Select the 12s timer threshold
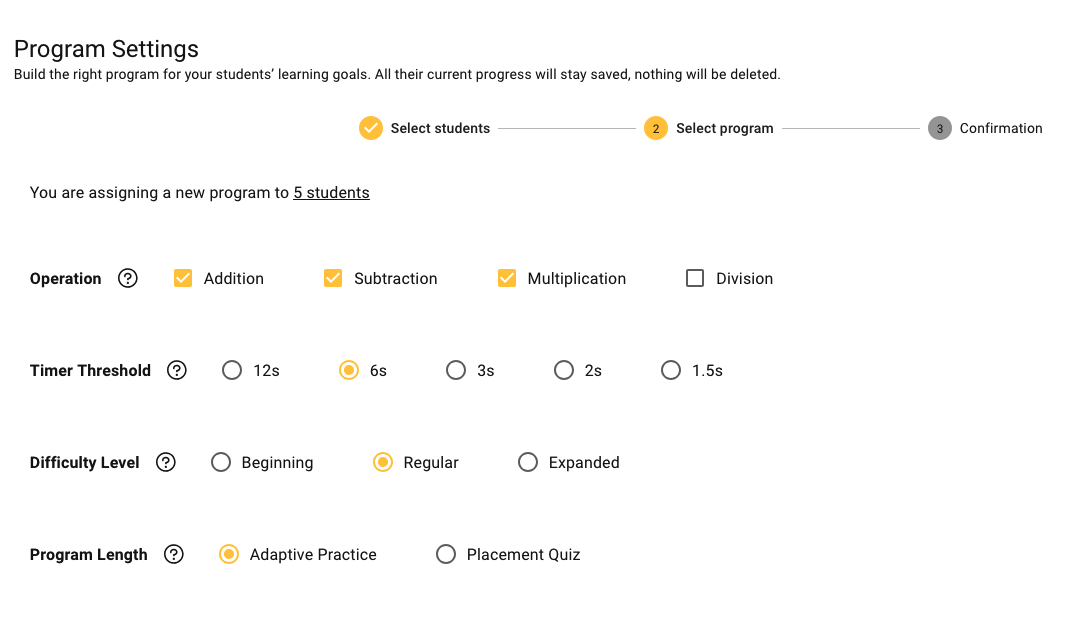Viewport: 1086px width, 636px height. click(x=232, y=371)
